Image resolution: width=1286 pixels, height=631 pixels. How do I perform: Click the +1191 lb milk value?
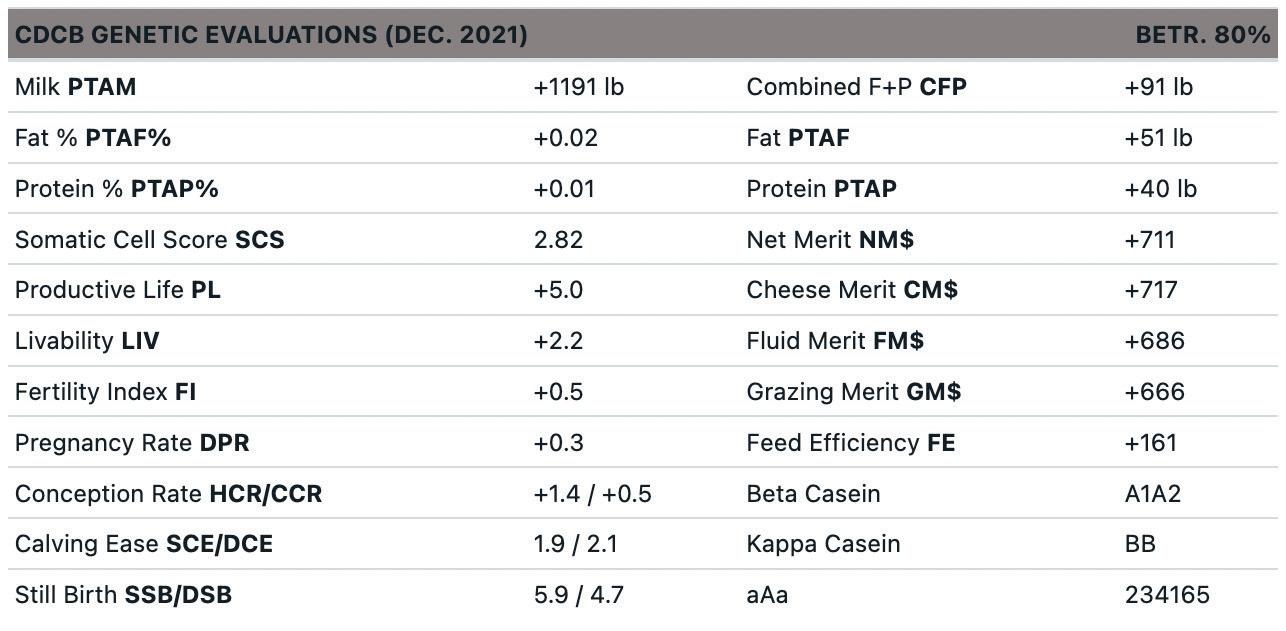(578, 87)
